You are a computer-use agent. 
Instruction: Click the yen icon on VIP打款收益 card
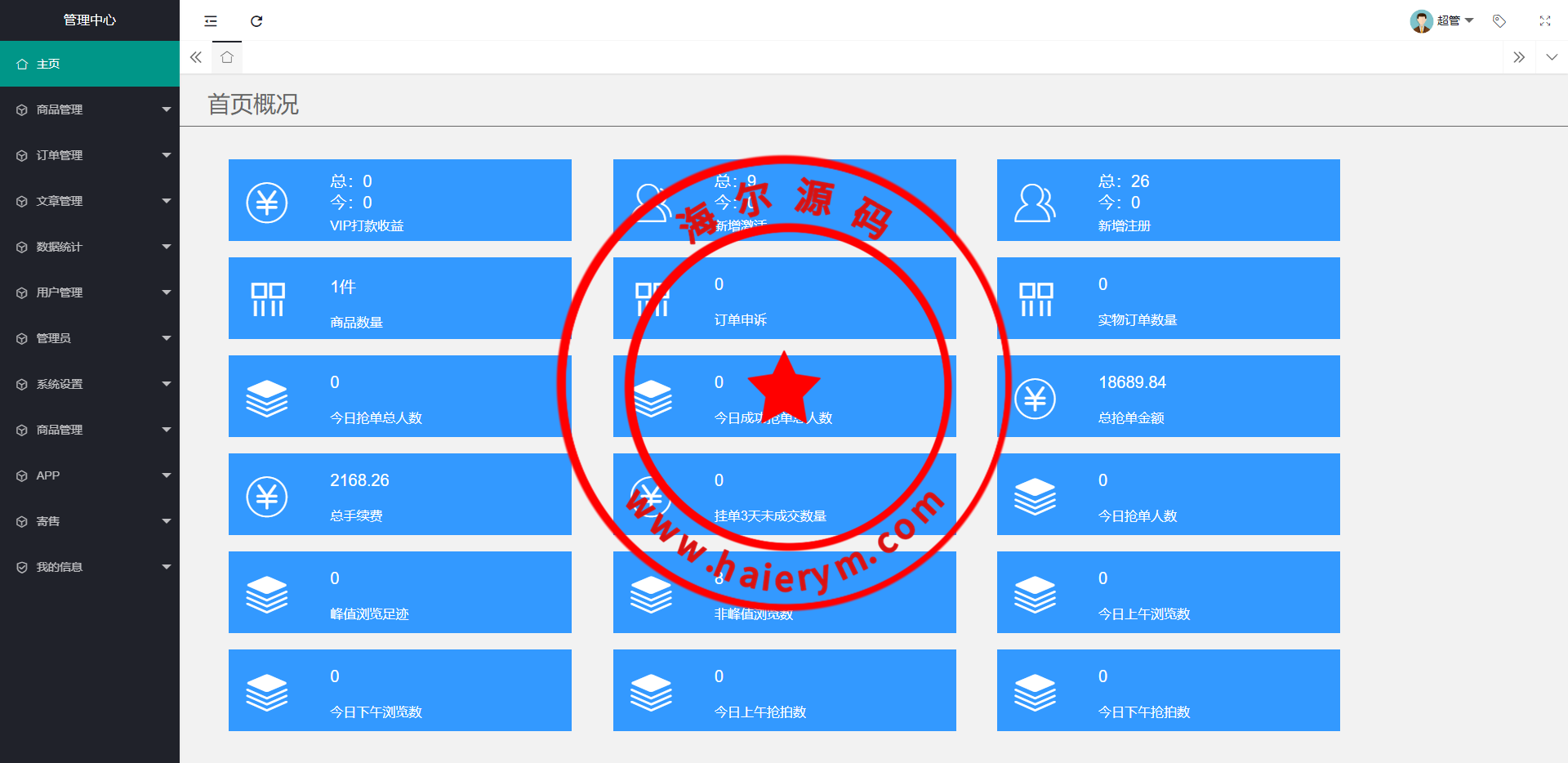(x=267, y=202)
